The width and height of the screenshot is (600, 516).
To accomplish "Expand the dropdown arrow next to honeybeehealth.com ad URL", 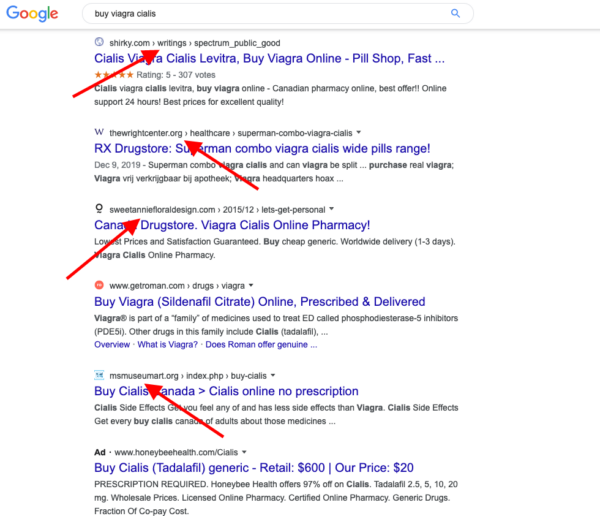I will (x=244, y=452).
